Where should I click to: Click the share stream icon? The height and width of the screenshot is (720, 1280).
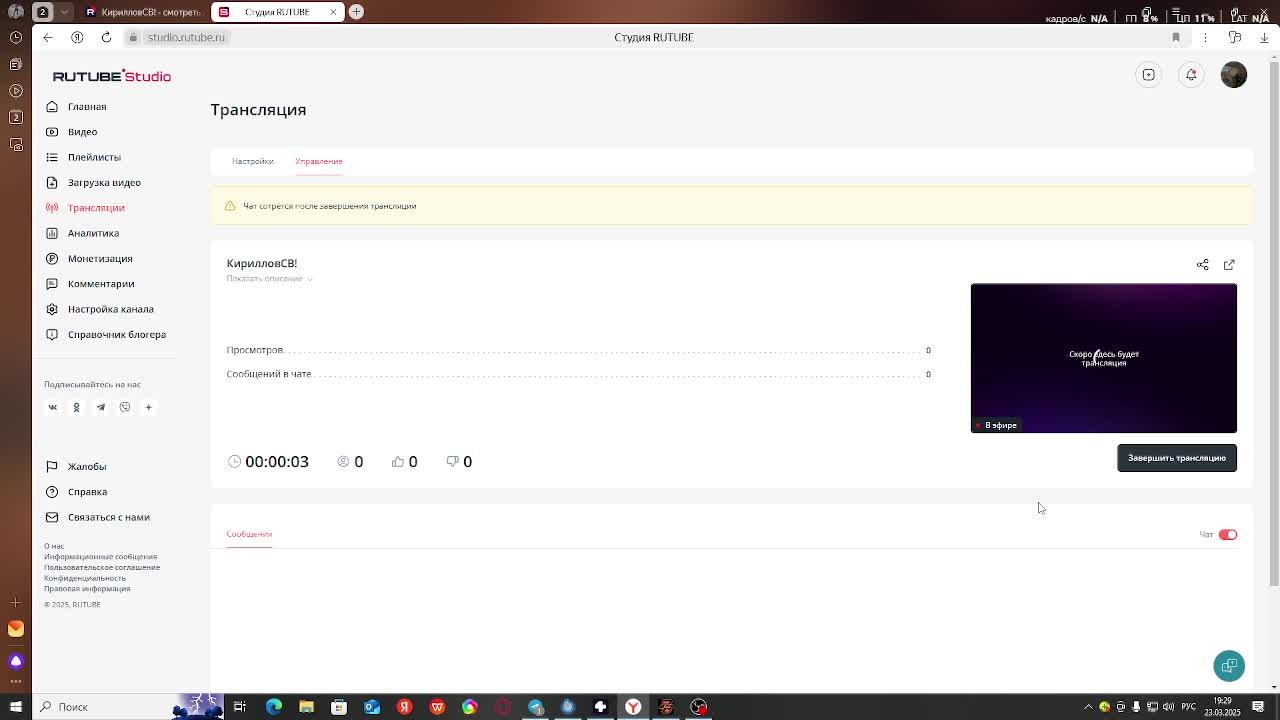pyautogui.click(x=1203, y=265)
